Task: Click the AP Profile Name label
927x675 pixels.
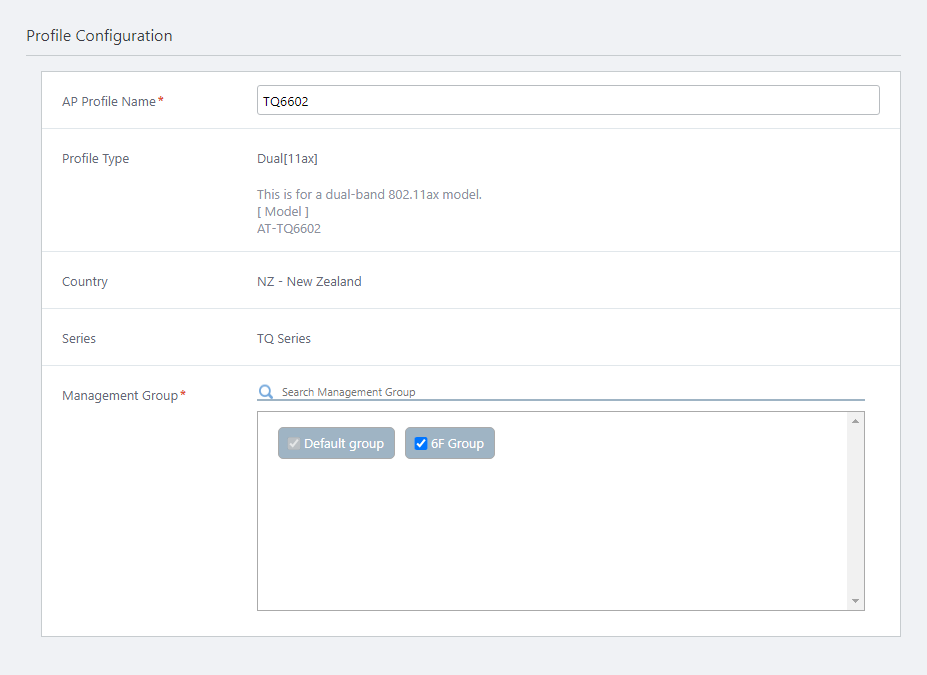Action: [109, 102]
